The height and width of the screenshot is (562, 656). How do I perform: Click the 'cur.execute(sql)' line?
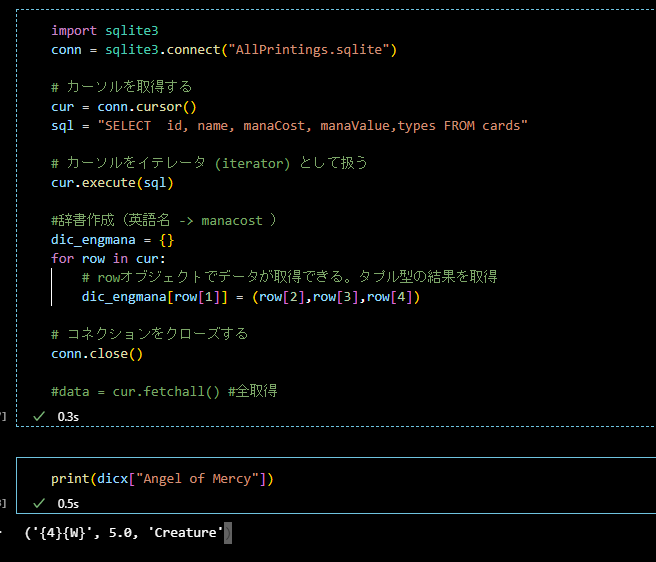click(112, 183)
